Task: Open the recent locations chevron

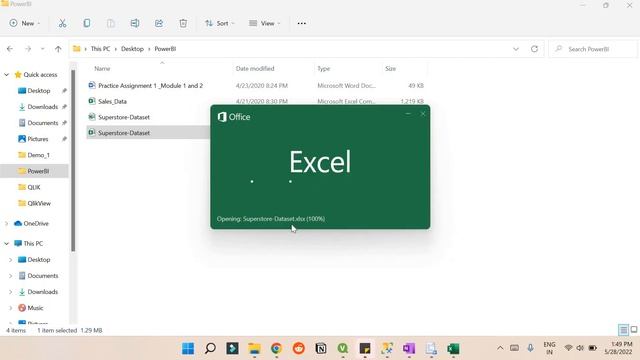Action: click(42, 49)
